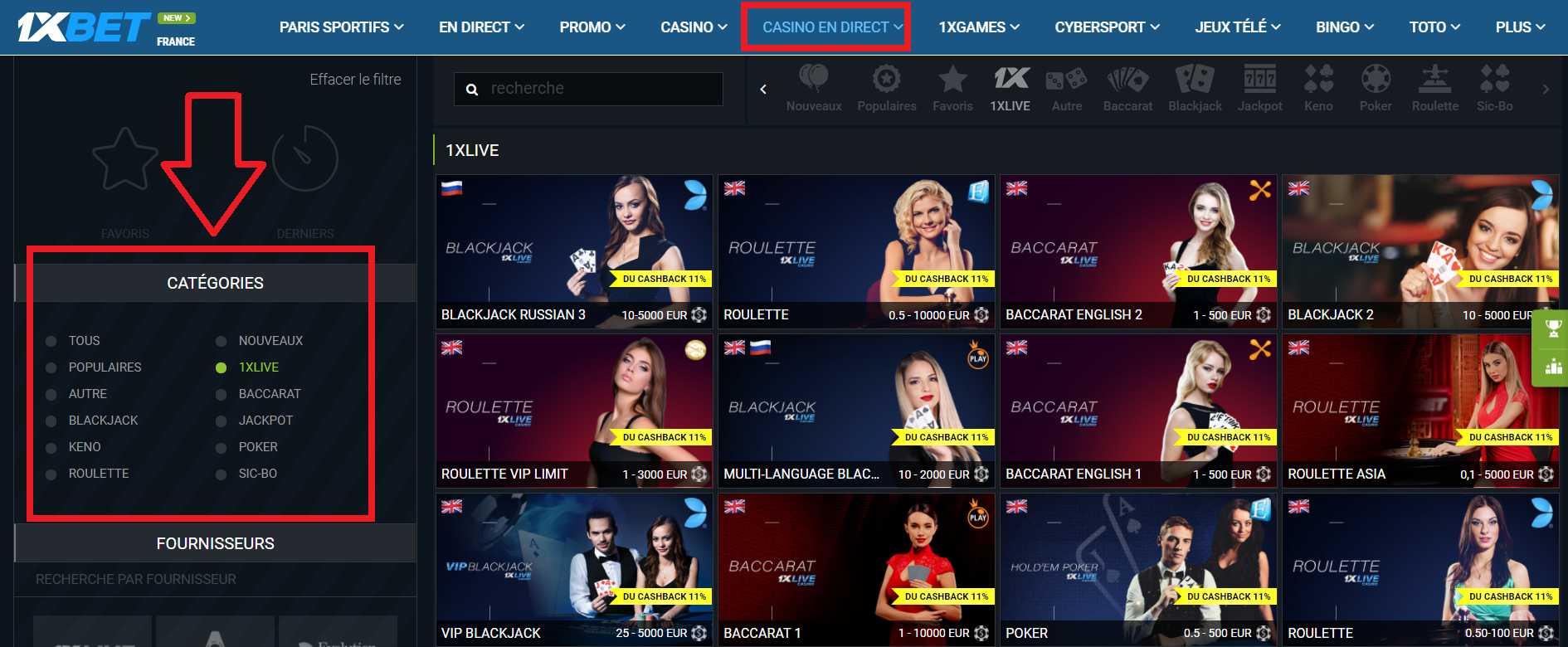Select the 1XLIVE category in sidebar
This screenshot has height=647, width=1568.
pos(259,367)
